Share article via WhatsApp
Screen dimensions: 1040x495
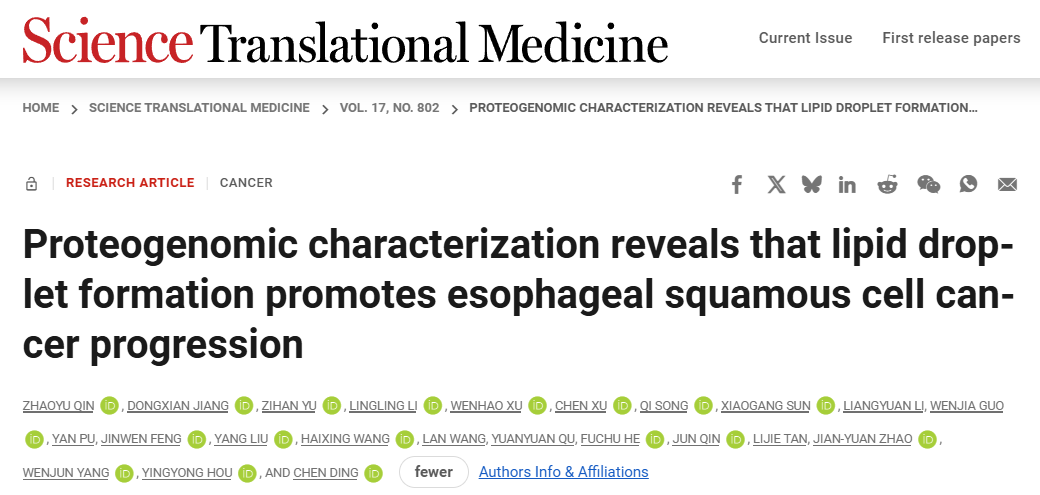[x=968, y=184]
